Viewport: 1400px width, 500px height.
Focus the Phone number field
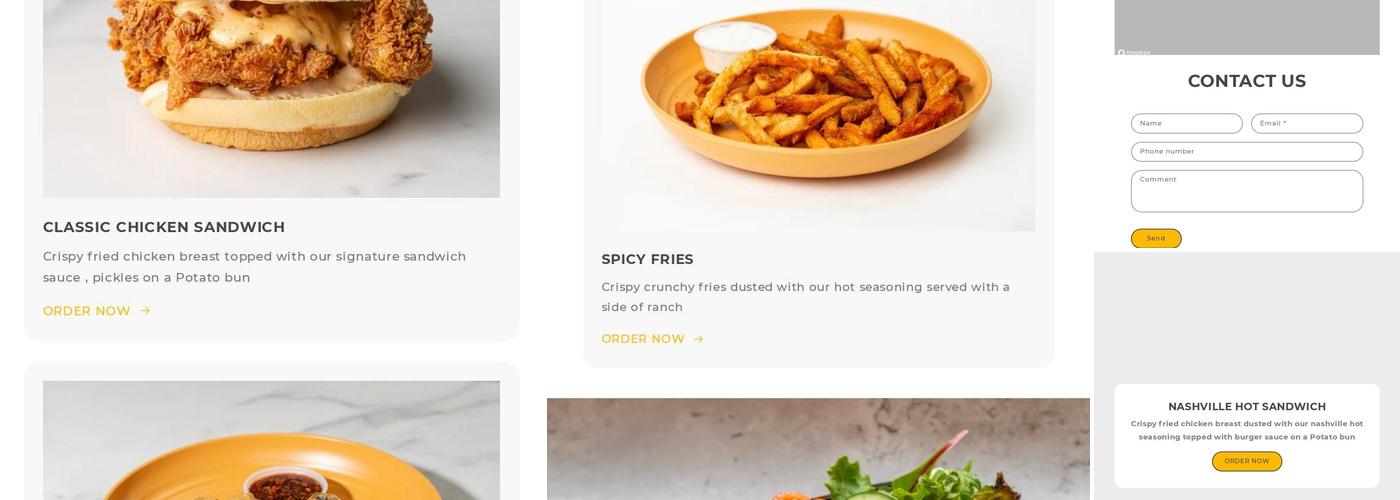tap(1246, 151)
